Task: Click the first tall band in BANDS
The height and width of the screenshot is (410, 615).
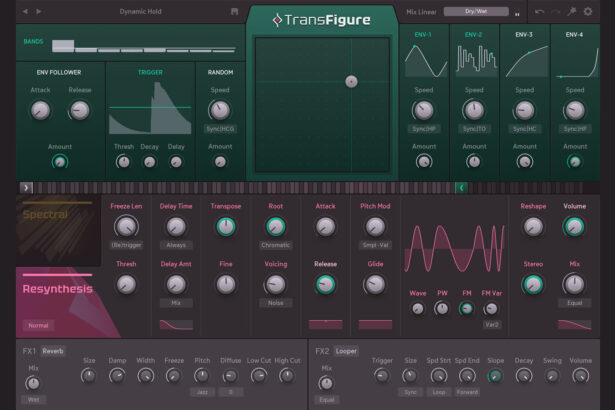Action: tap(63, 46)
